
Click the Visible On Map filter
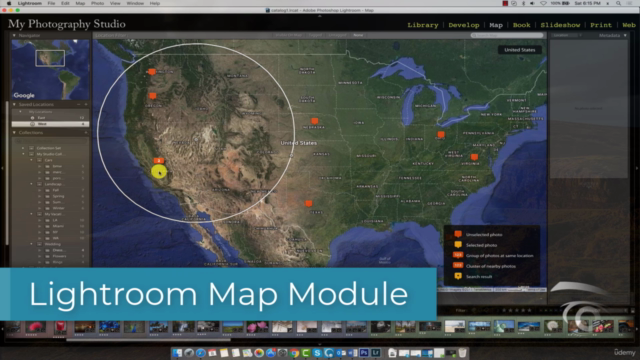click(289, 35)
